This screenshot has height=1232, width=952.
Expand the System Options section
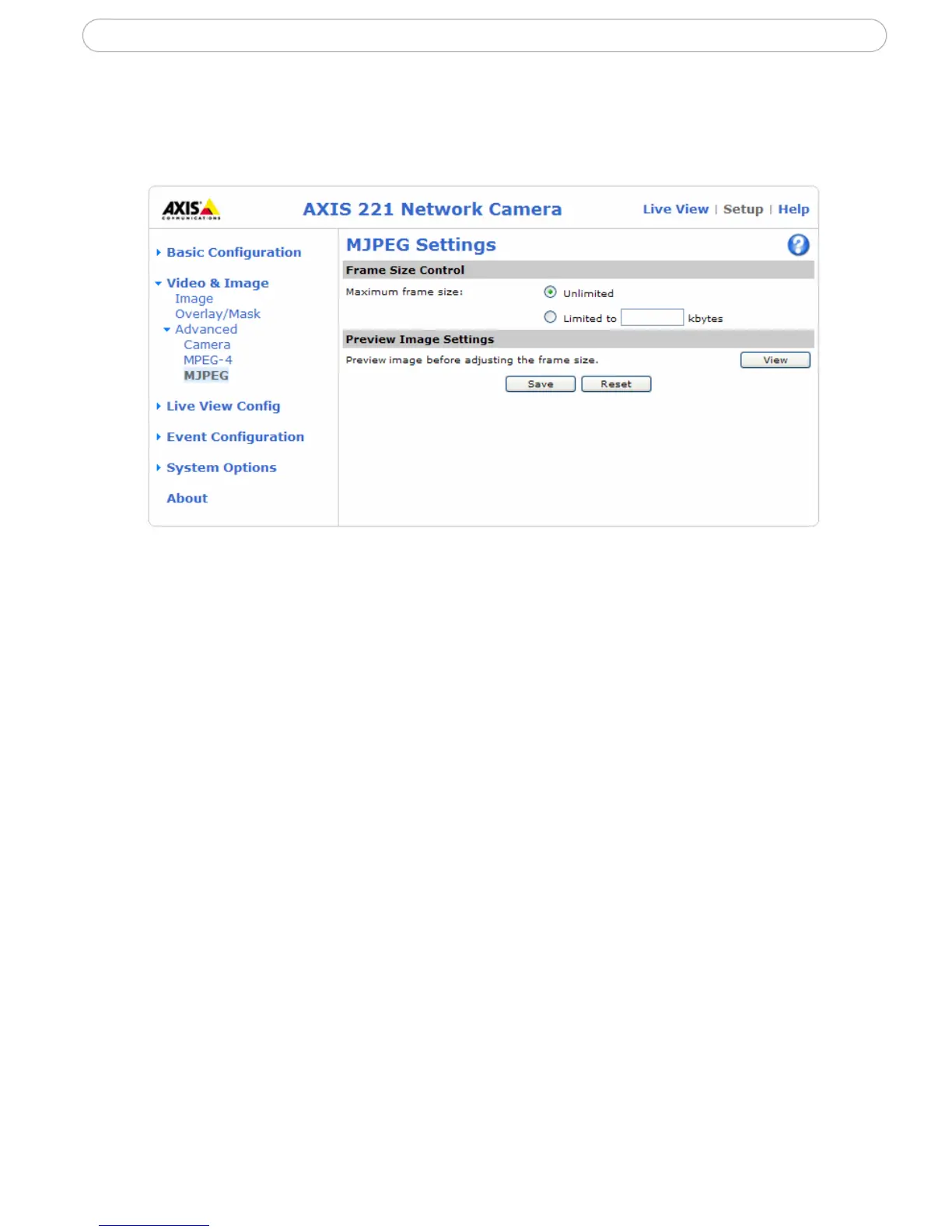221,467
